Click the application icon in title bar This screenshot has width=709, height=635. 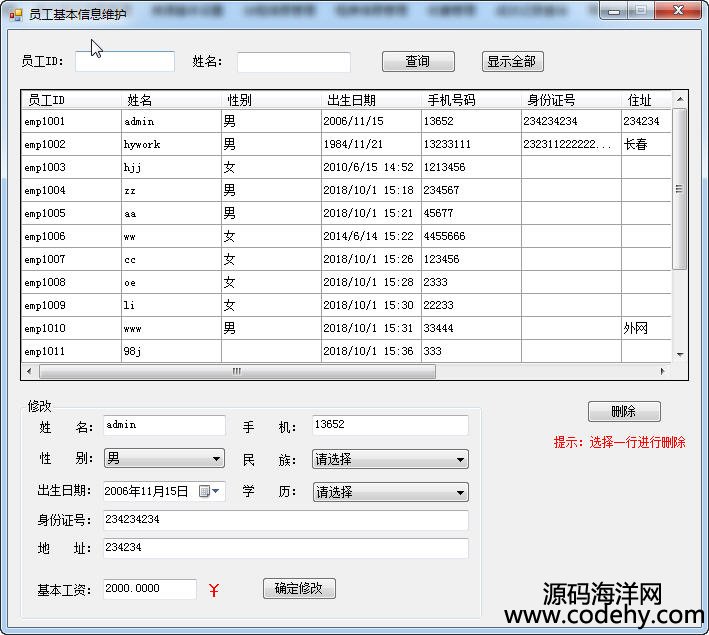[x=15, y=14]
